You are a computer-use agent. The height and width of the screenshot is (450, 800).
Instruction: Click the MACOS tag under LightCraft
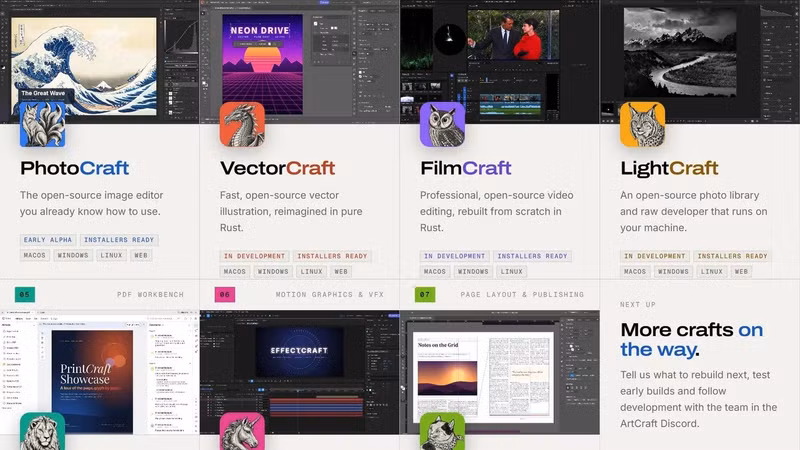pyautogui.click(x=635, y=271)
